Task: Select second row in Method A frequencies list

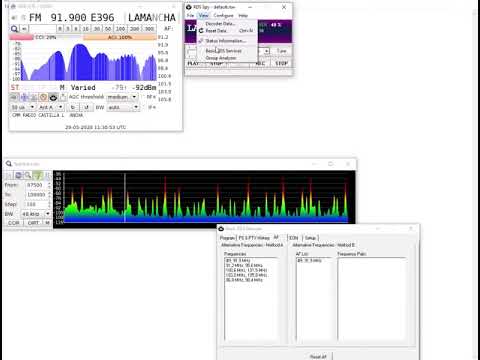Action: coord(245,265)
